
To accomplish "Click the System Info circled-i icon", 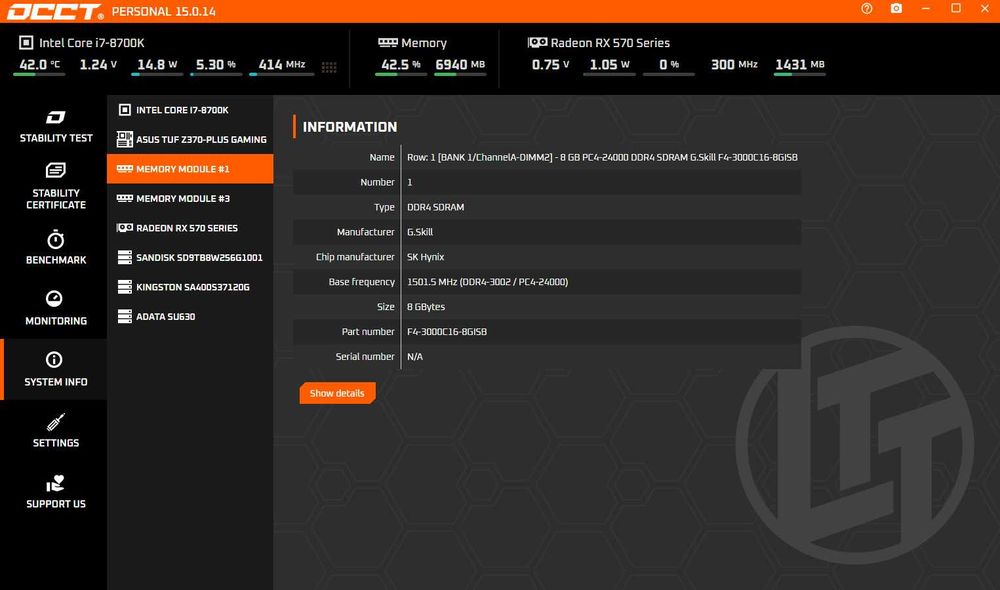I will coord(54,360).
